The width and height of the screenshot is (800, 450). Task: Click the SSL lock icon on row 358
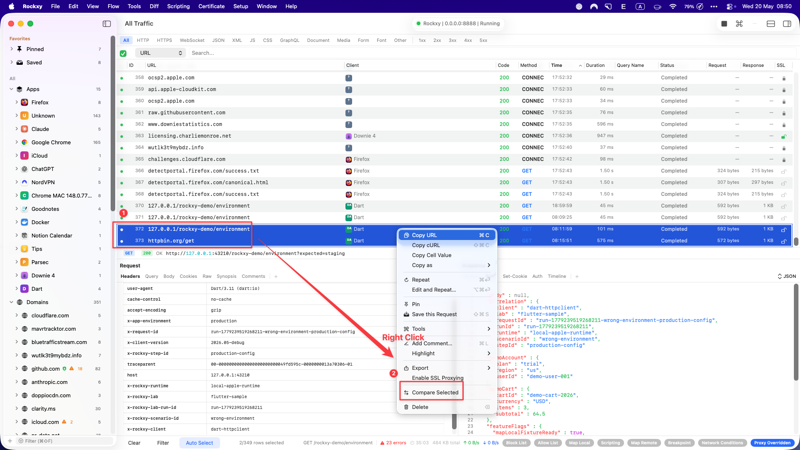tap(784, 78)
